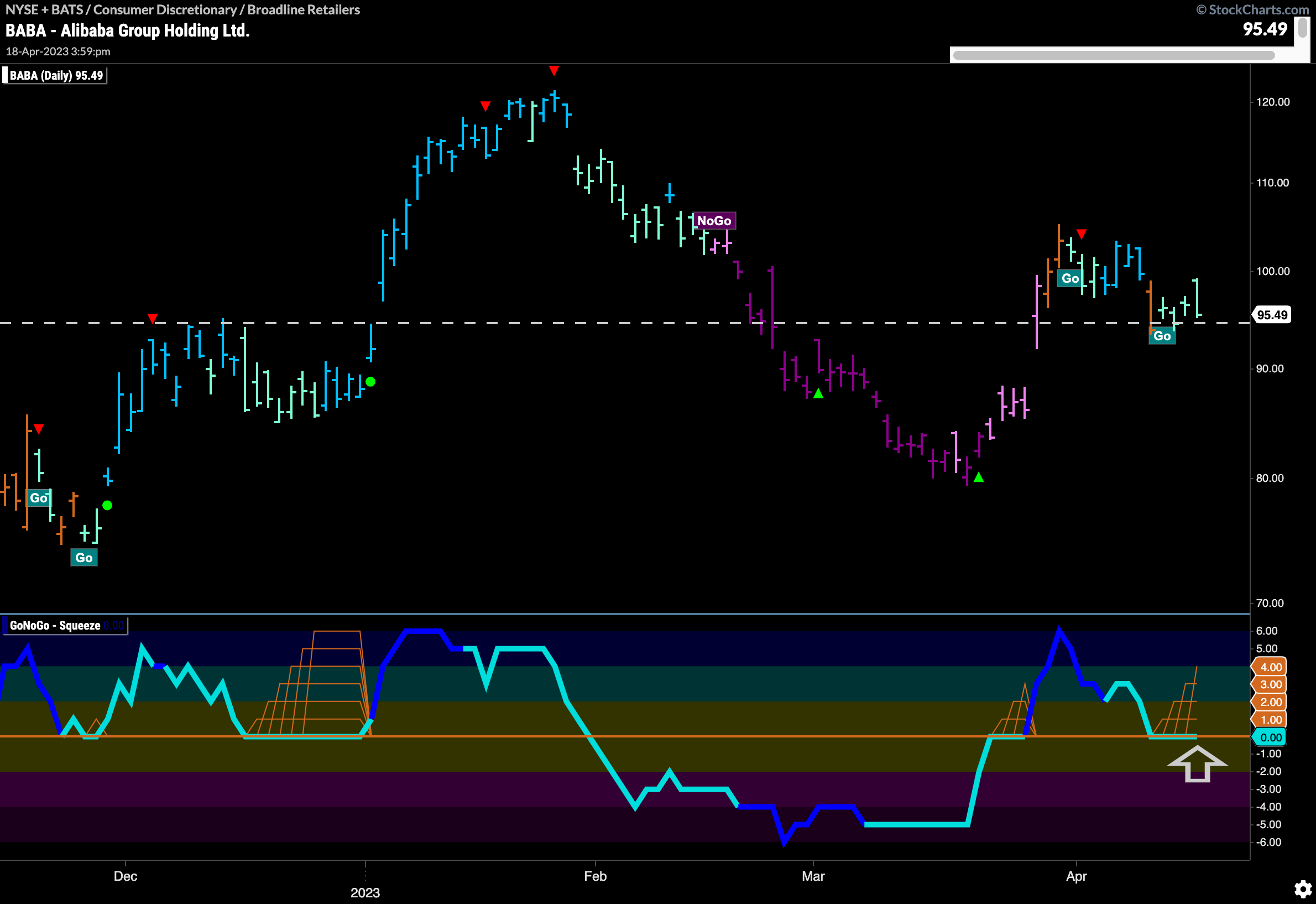1316x904 pixels.
Task: Click the Go flag below 100.00 in April
Action: 1070,278
